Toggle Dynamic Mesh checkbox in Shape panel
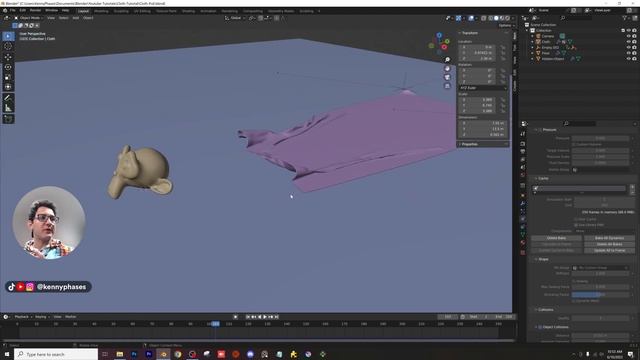 [x=574, y=300]
